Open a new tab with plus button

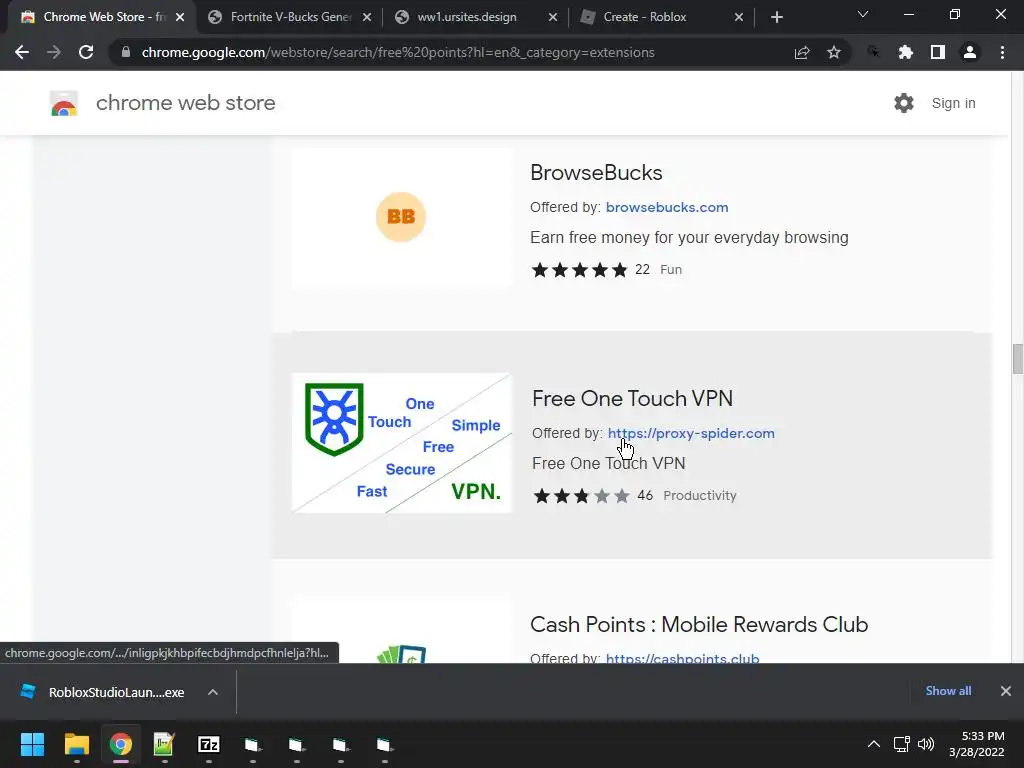coord(776,17)
